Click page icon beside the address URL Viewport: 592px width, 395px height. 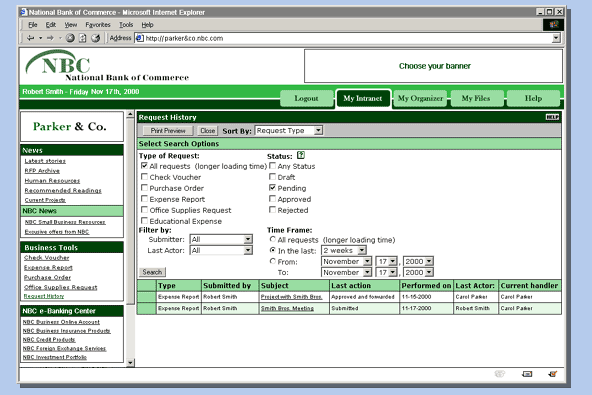coord(140,38)
